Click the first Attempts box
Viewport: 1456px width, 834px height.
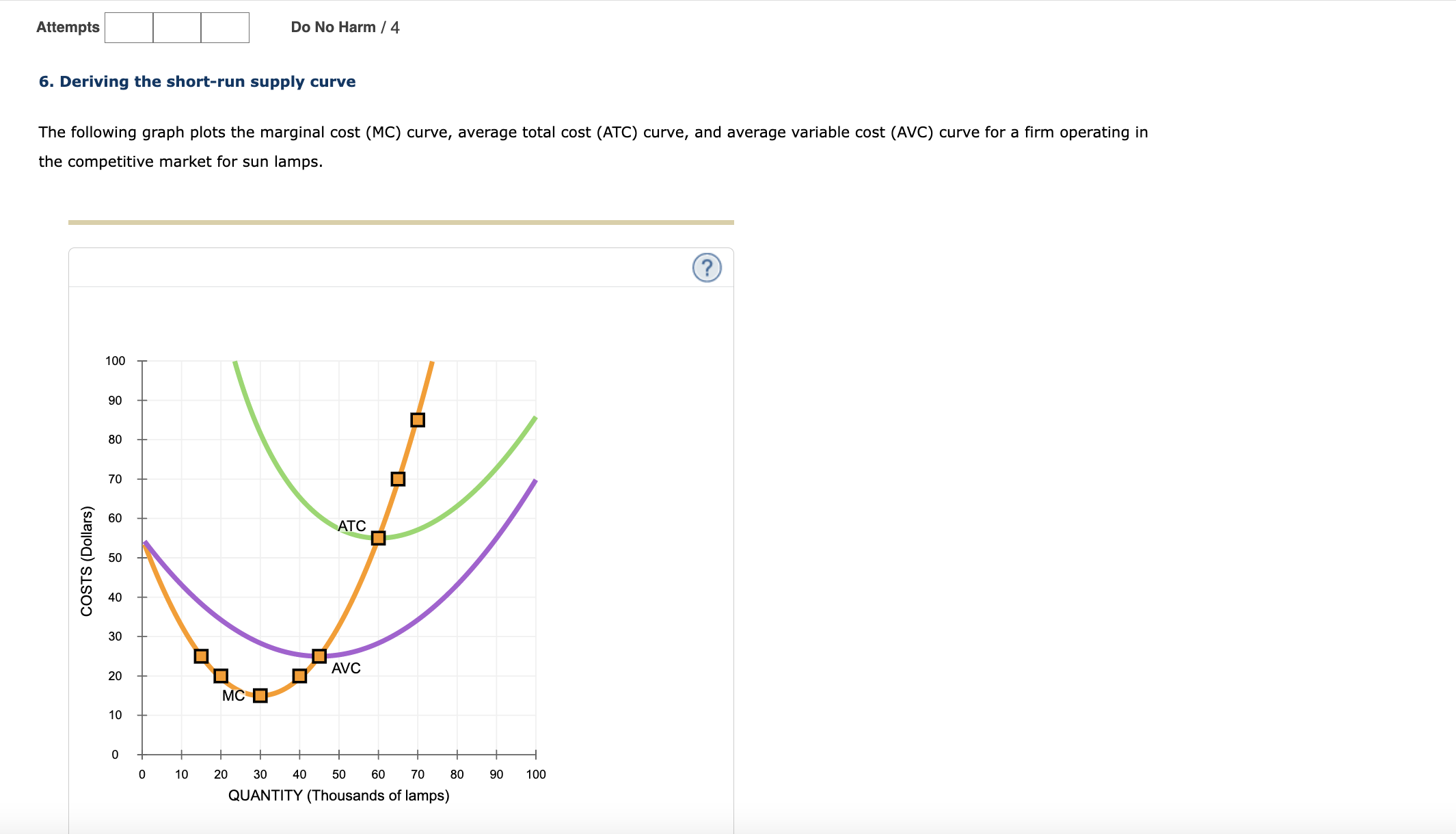[x=129, y=27]
